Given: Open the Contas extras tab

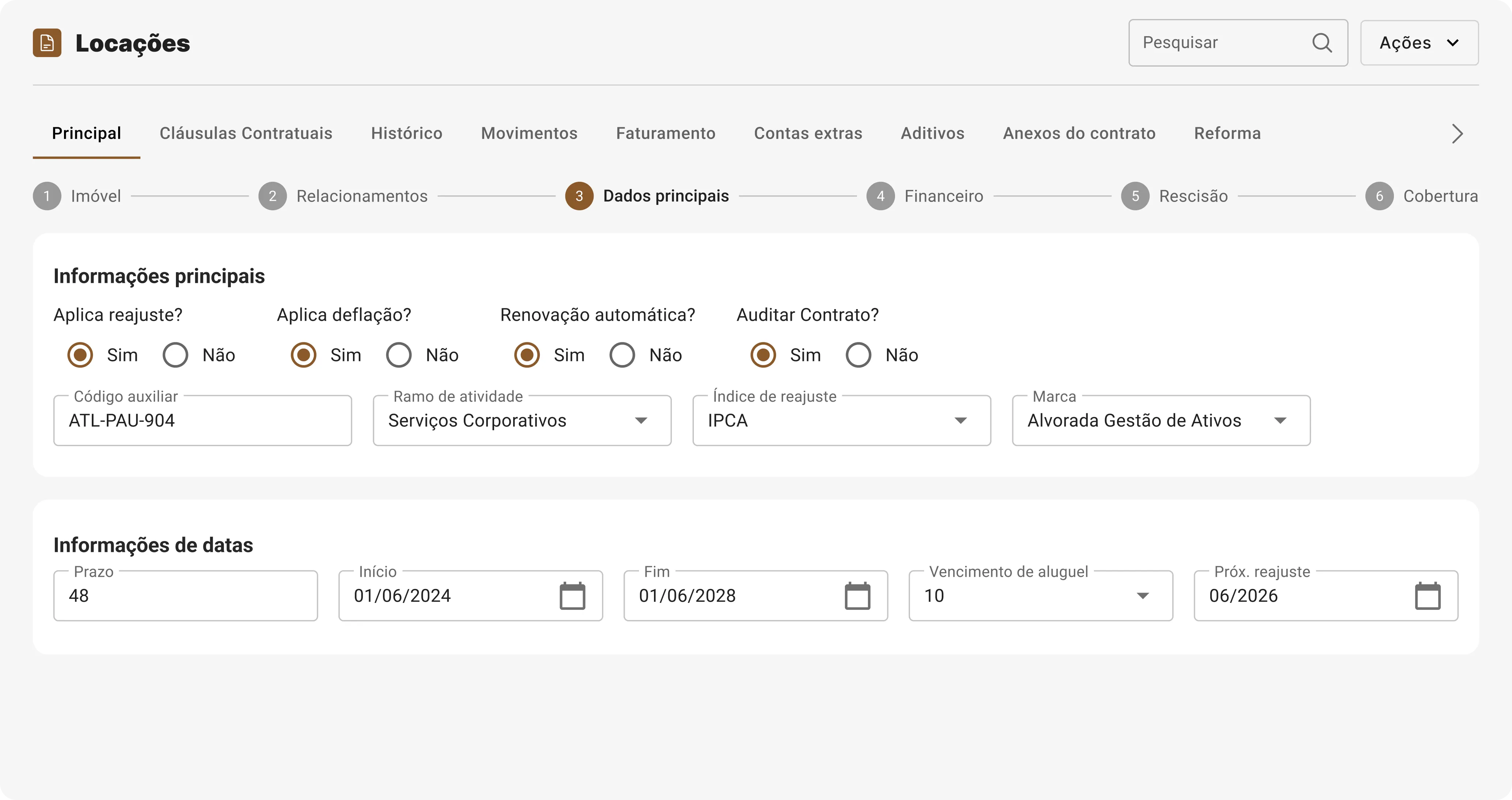Looking at the screenshot, I should [x=808, y=133].
